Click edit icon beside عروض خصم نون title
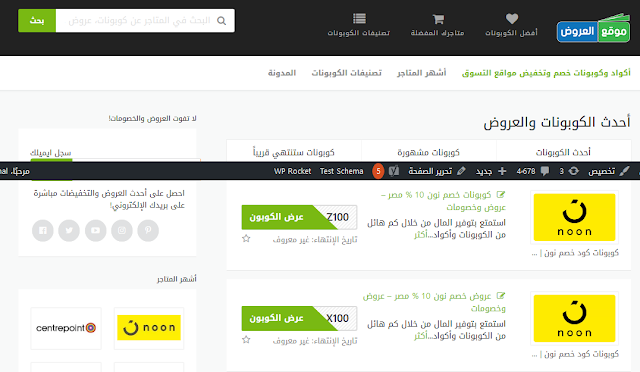Viewport: 640px width, 372px height. [x=501, y=295]
